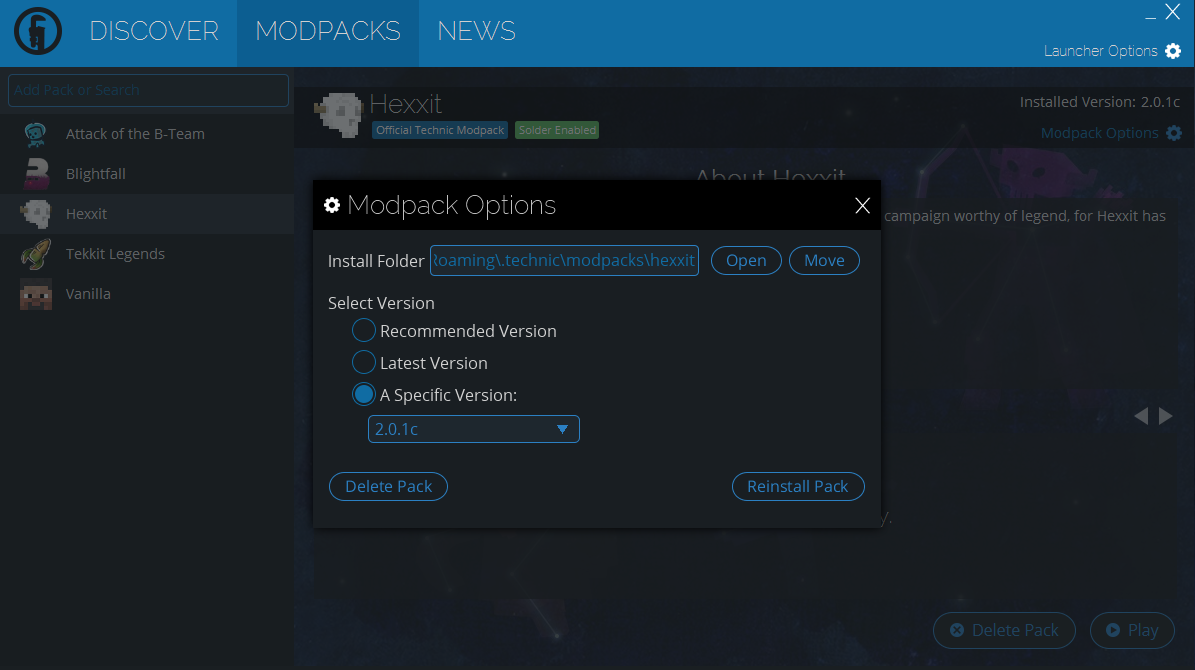Select Tekkit Legends in pack list
Viewport: 1195px width, 670px height.
click(147, 254)
